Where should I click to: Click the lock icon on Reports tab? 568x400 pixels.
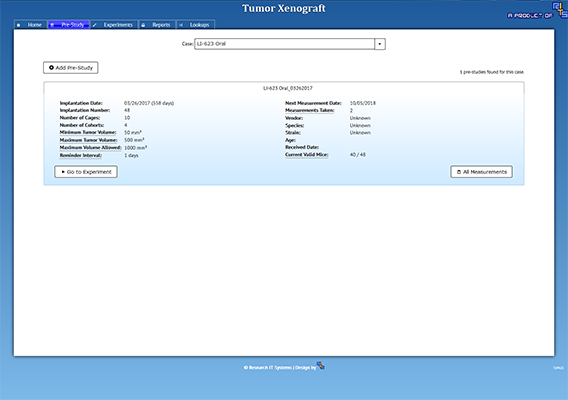click(x=143, y=25)
